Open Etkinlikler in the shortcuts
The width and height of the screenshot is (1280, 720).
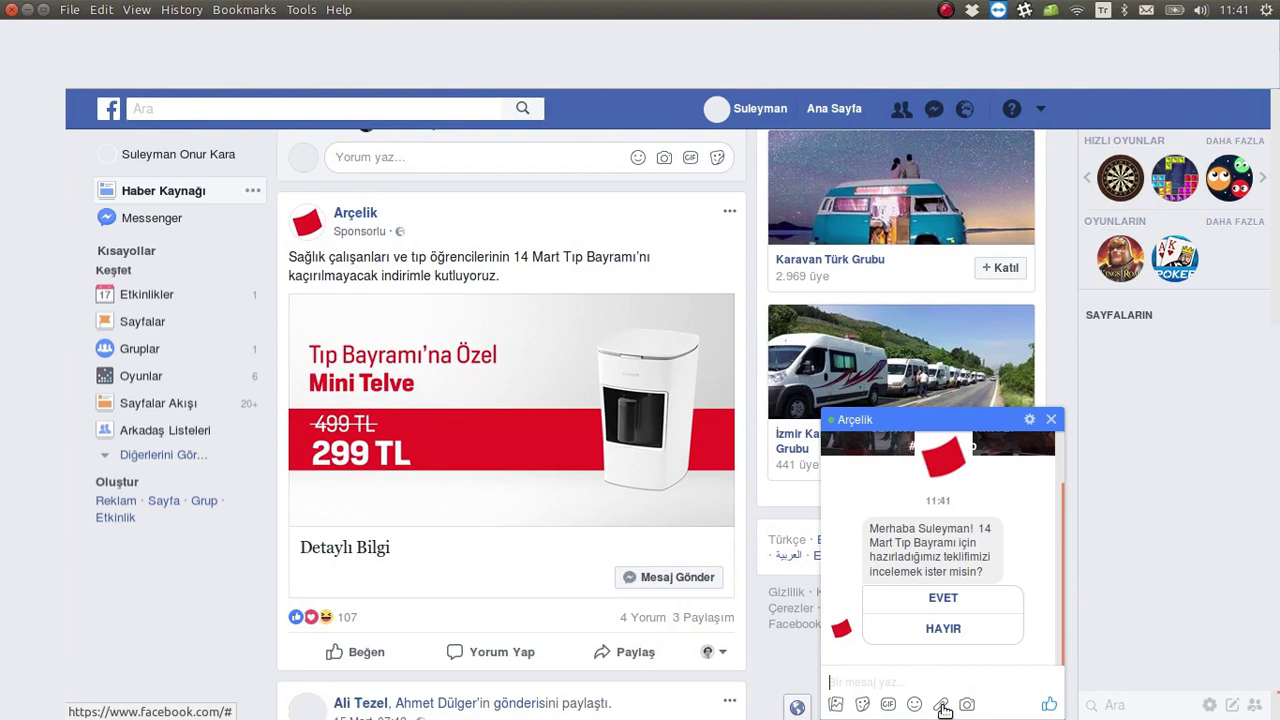click(147, 295)
